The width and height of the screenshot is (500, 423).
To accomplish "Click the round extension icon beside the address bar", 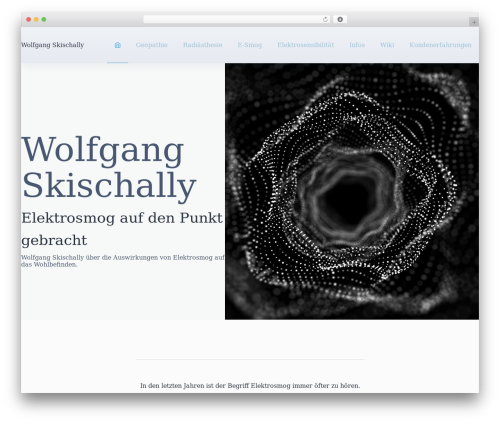I will click(340, 19).
